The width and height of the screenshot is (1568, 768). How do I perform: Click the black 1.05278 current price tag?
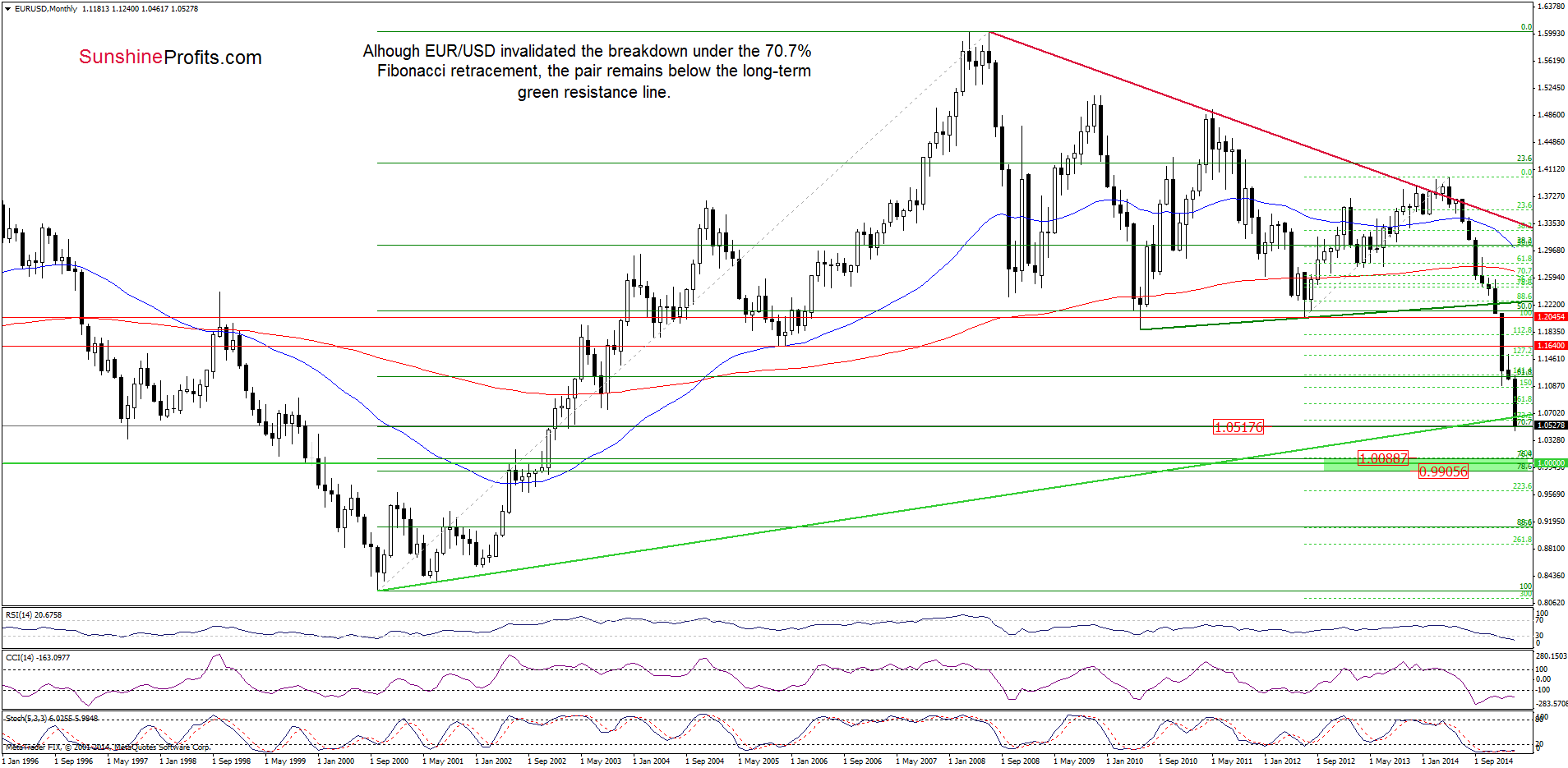tap(1551, 425)
